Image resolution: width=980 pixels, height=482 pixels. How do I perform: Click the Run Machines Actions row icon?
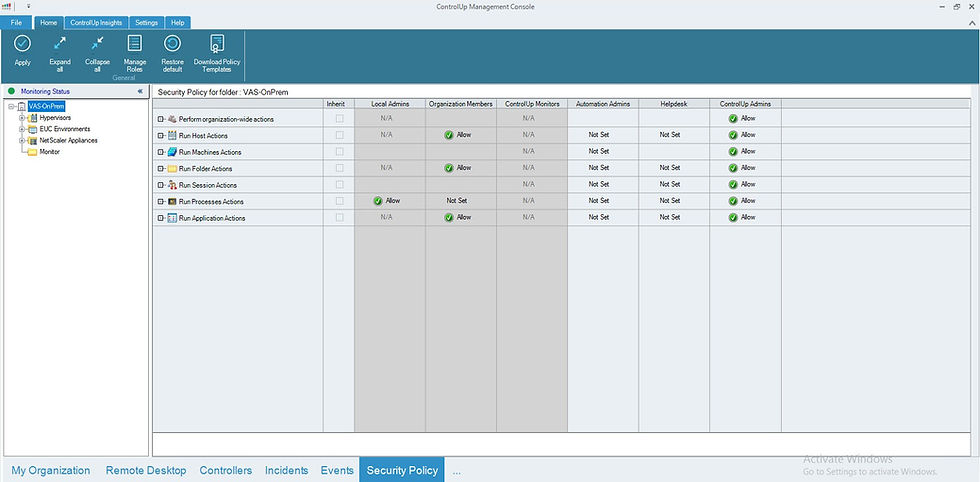(x=172, y=152)
